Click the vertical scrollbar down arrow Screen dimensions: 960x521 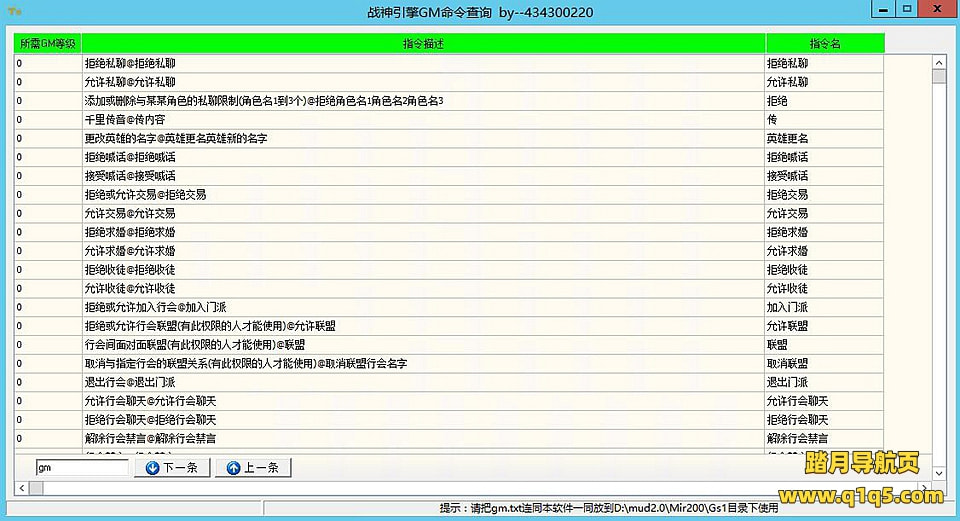(939, 473)
